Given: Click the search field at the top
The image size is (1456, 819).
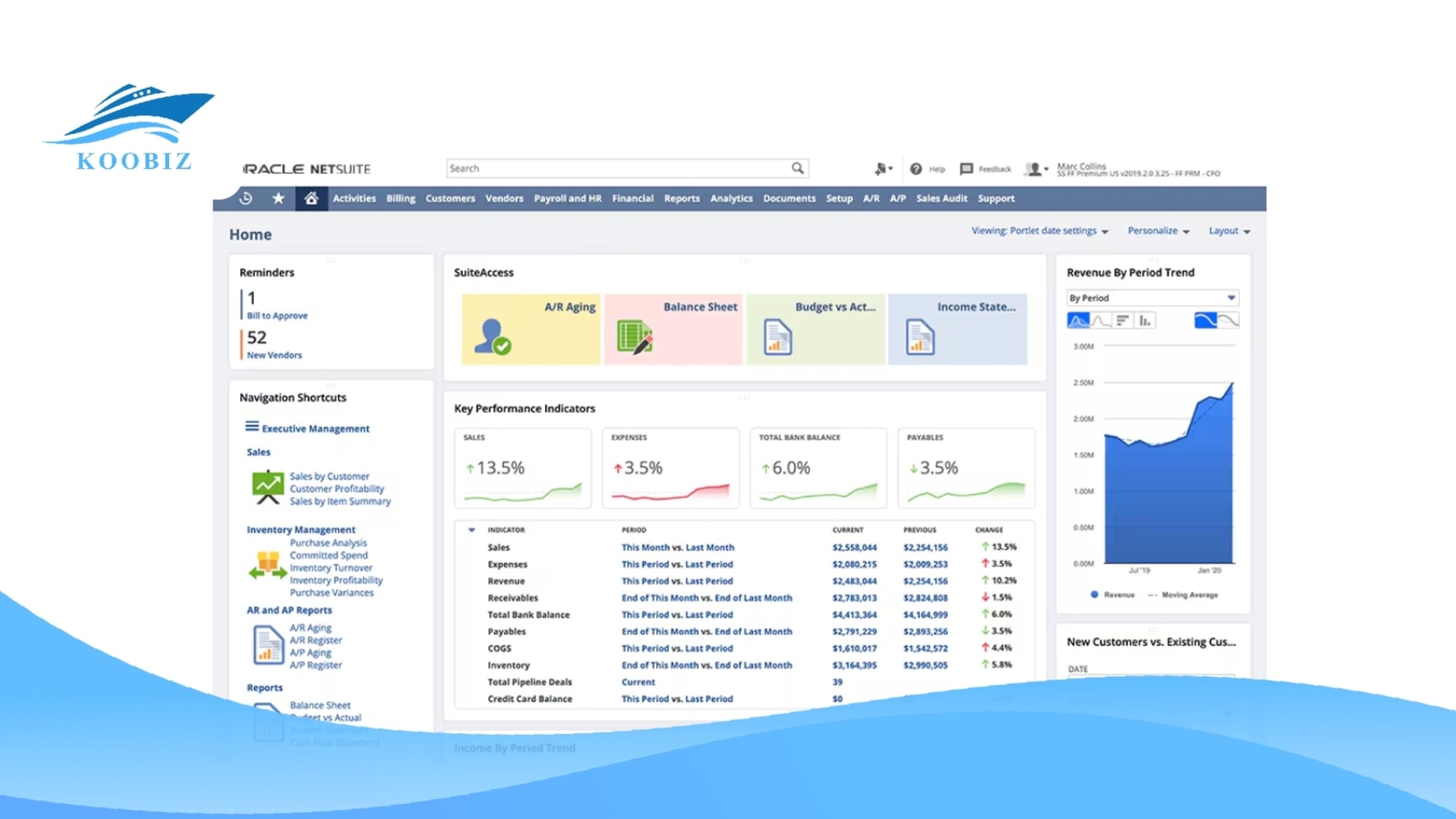Looking at the screenshot, I should tap(623, 168).
